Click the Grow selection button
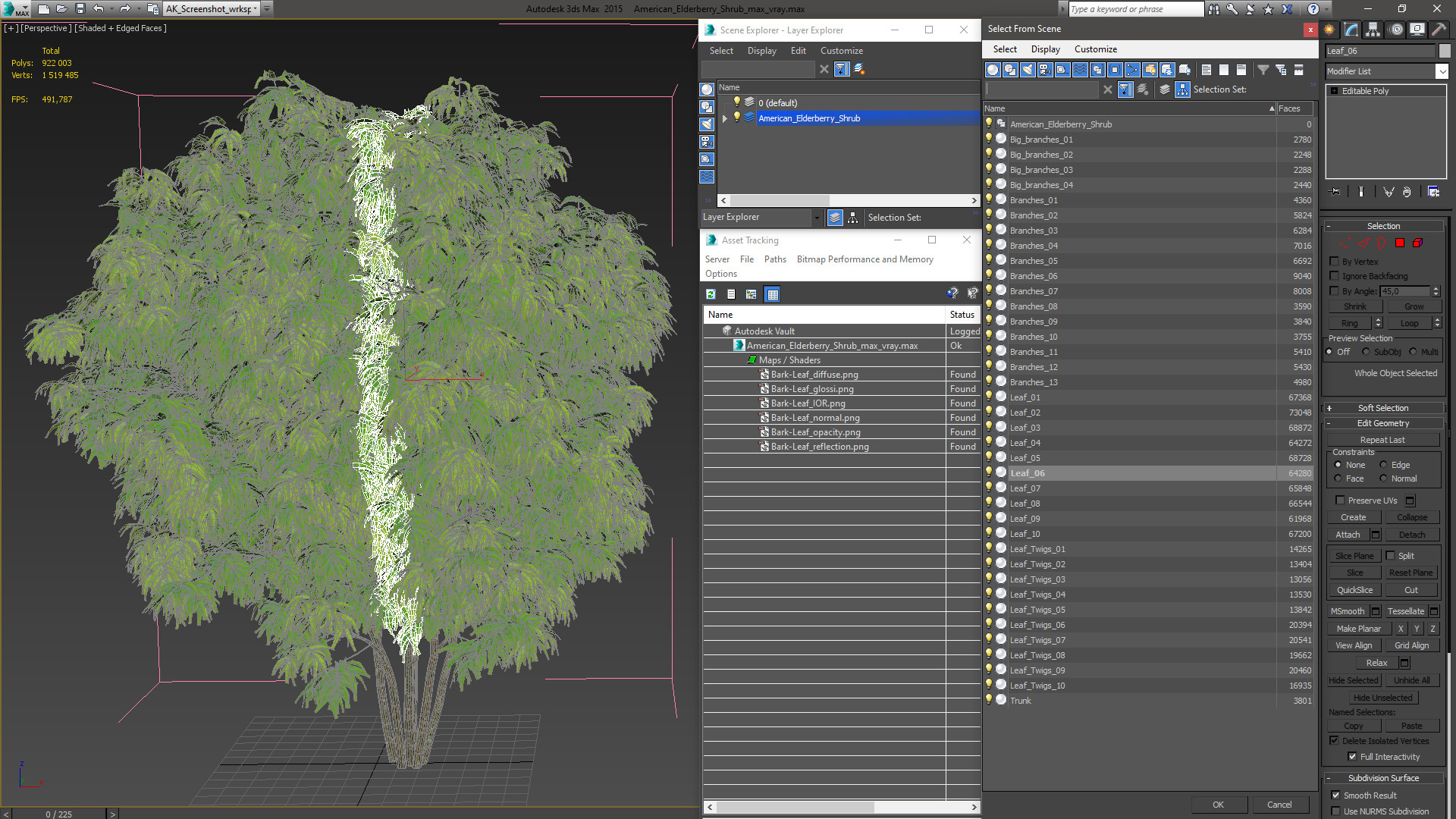The width and height of the screenshot is (1456, 819). [1413, 306]
